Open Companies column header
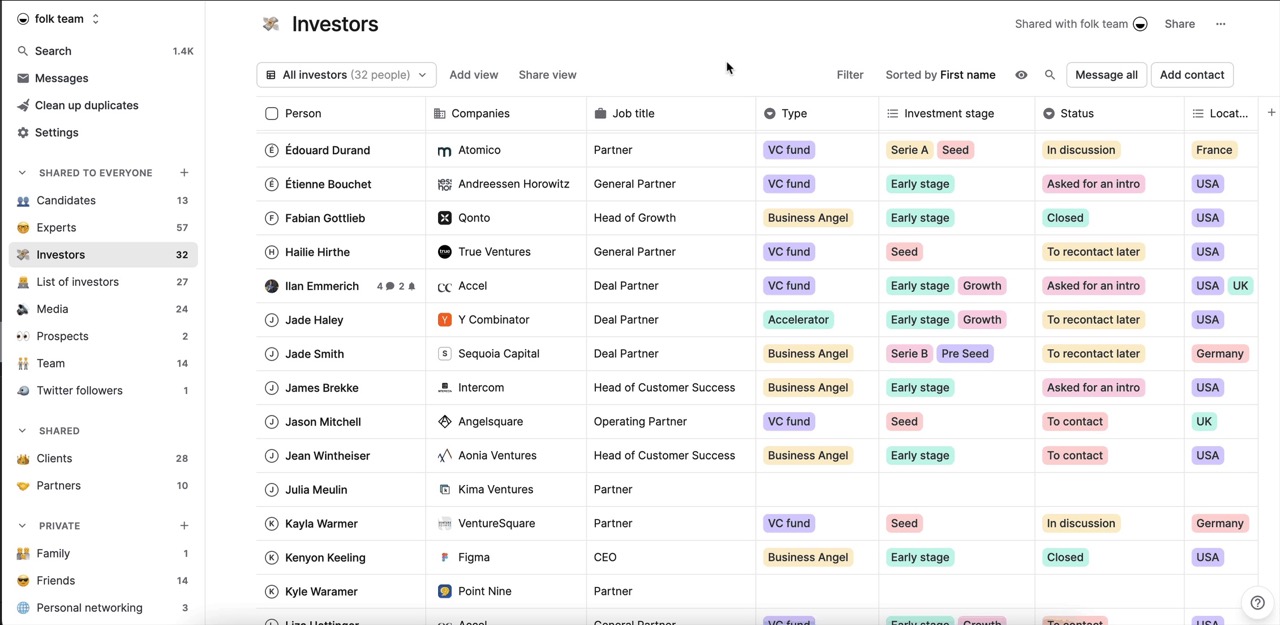Image resolution: width=1280 pixels, height=625 pixels. click(x=506, y=114)
